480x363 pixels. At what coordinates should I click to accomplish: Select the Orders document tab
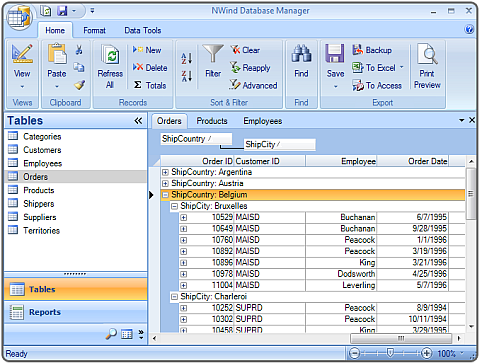(x=169, y=121)
